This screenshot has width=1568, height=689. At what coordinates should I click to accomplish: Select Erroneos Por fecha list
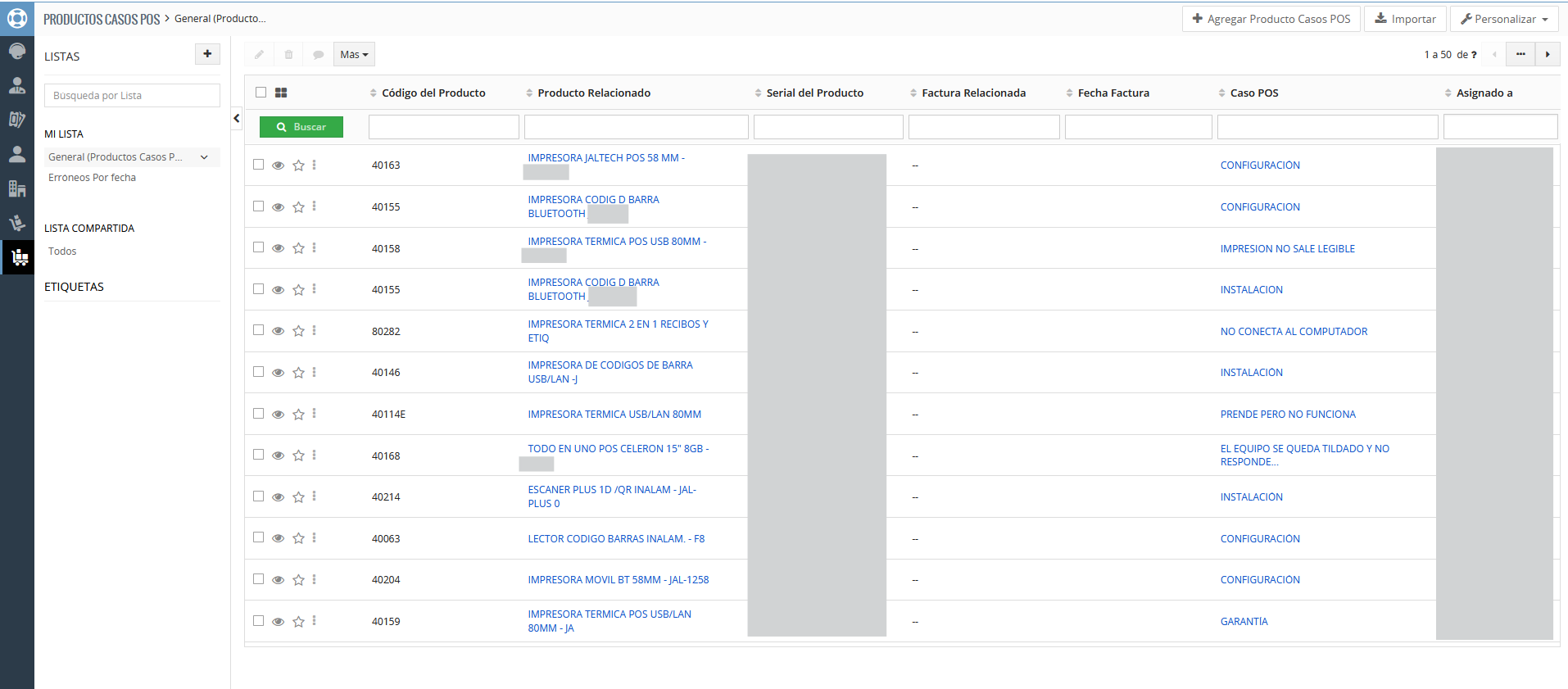click(x=92, y=177)
